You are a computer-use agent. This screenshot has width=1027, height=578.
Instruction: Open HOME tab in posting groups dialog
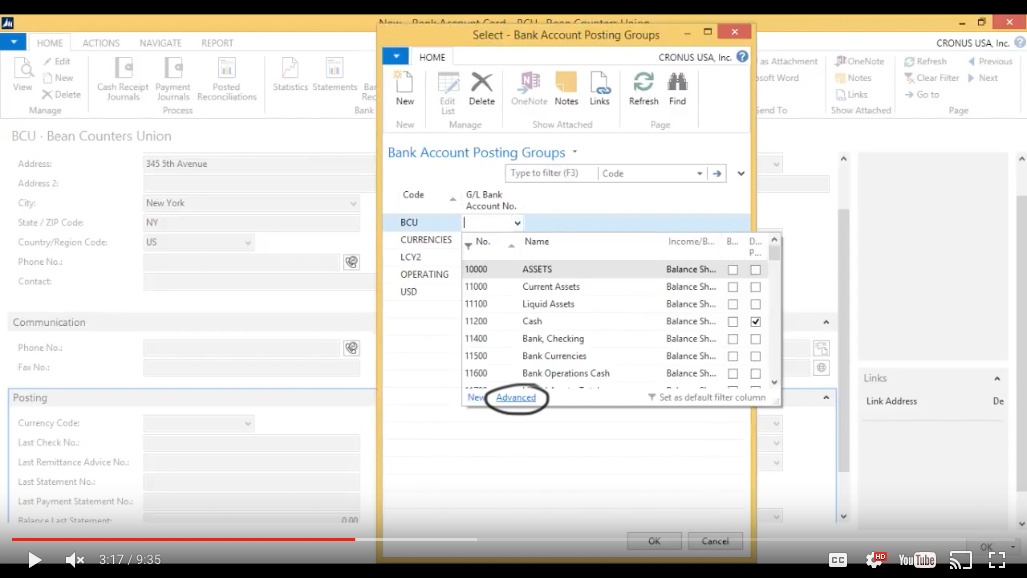(x=432, y=58)
